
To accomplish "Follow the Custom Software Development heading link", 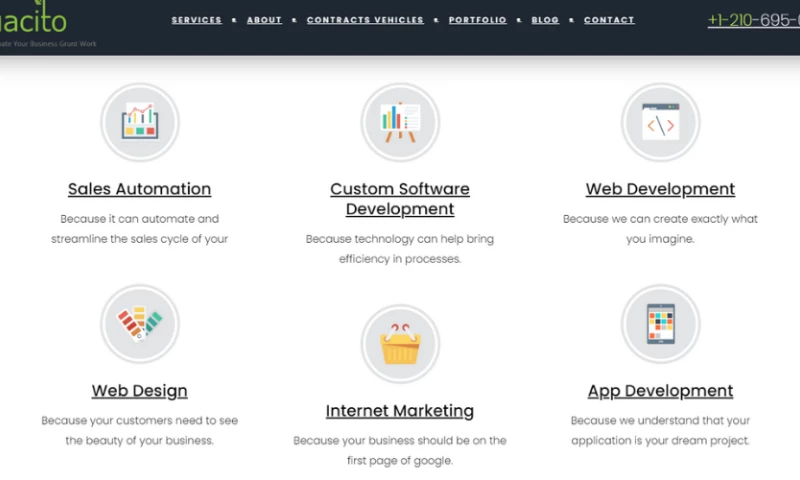I will tap(400, 199).
